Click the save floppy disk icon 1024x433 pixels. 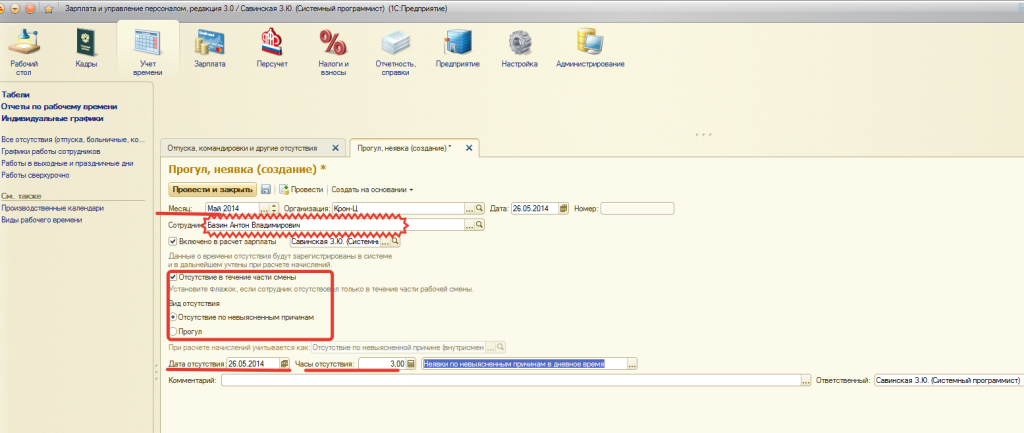tap(266, 189)
